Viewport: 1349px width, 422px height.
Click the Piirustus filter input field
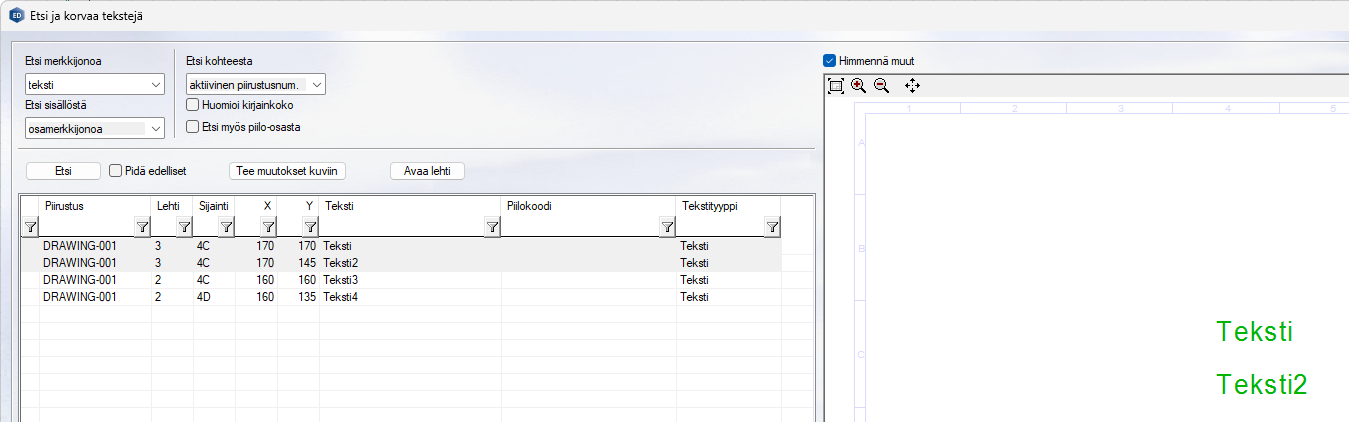click(x=87, y=228)
